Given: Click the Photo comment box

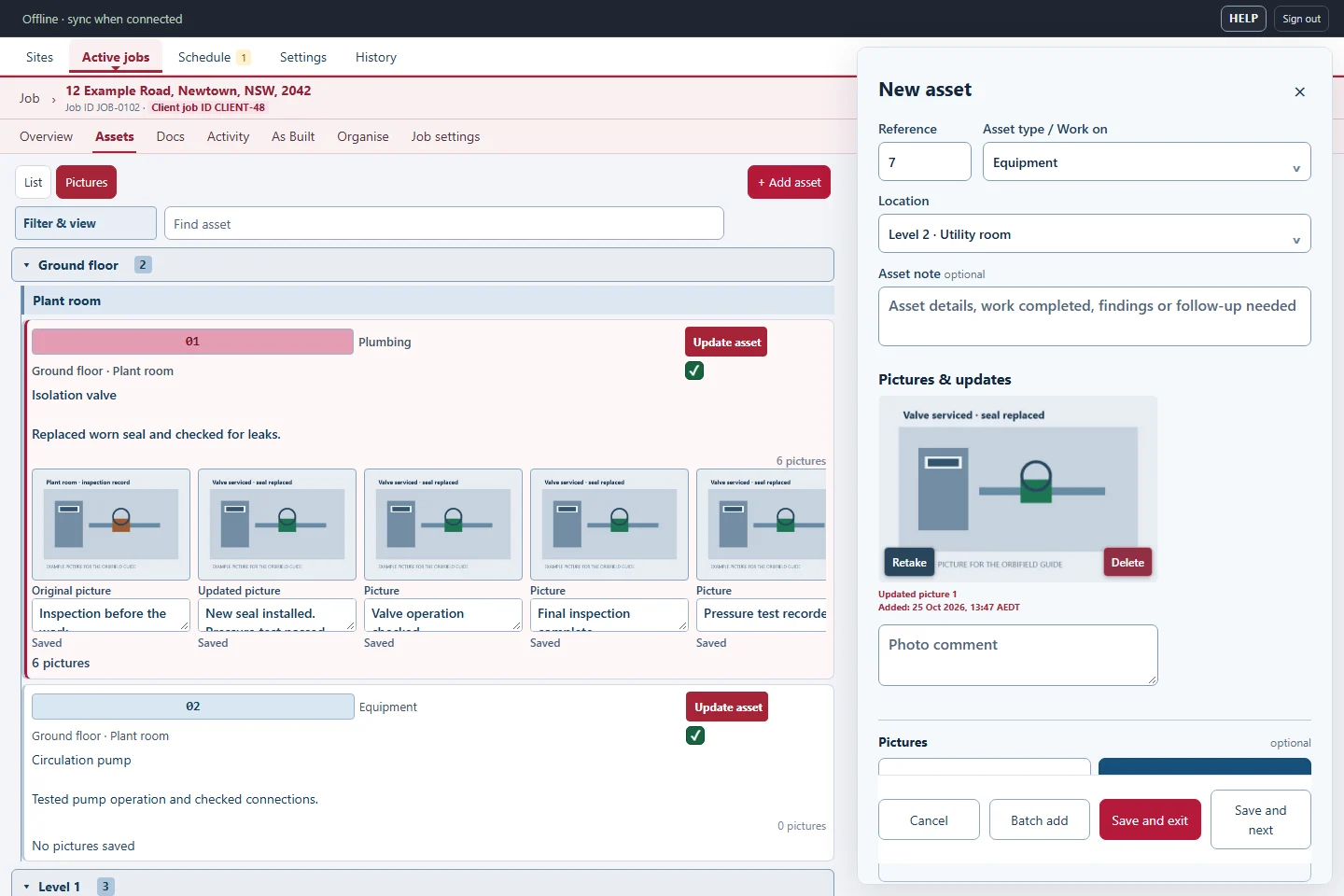Looking at the screenshot, I should 1018,655.
